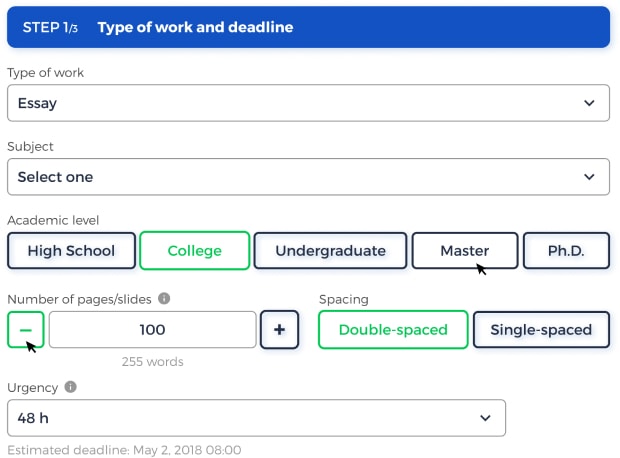Choose Undergraduate academic level
The height and width of the screenshot is (458, 620).
[330, 251]
